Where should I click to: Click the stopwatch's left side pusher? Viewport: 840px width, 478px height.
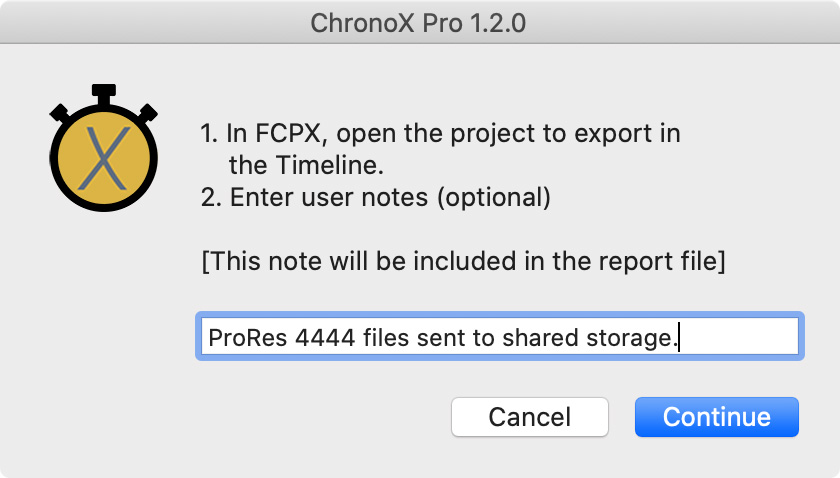click(60, 114)
